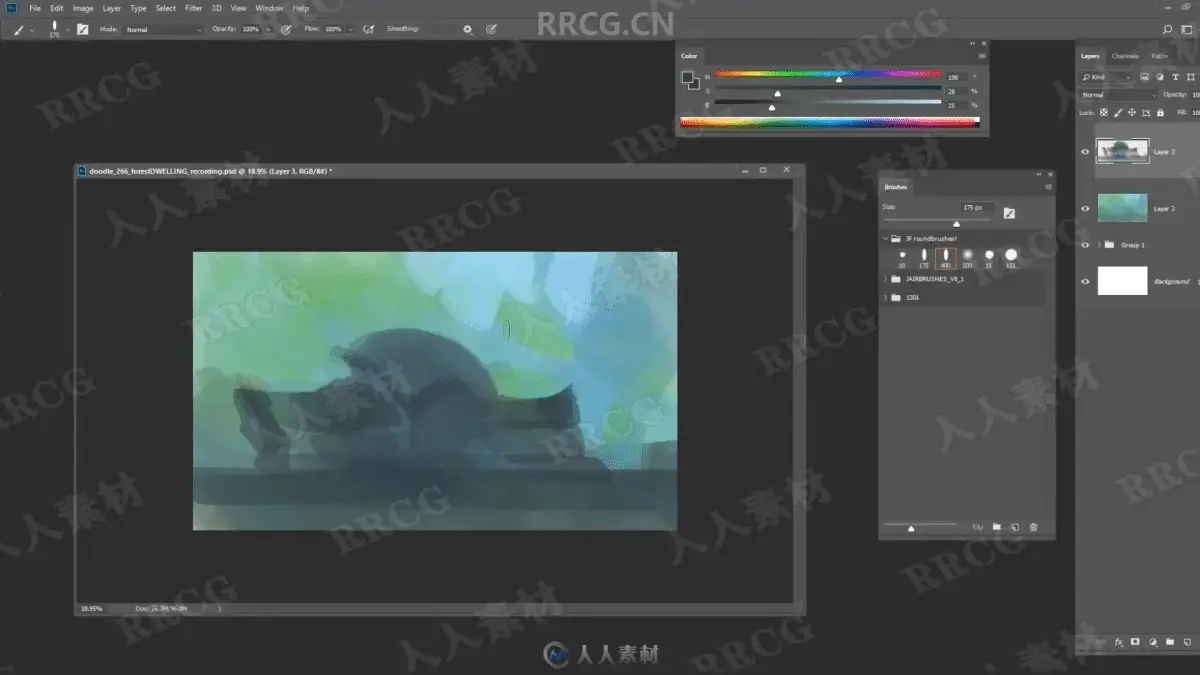Filter layers by pixel layers icon
This screenshot has width=1200, height=675.
coord(1146,77)
